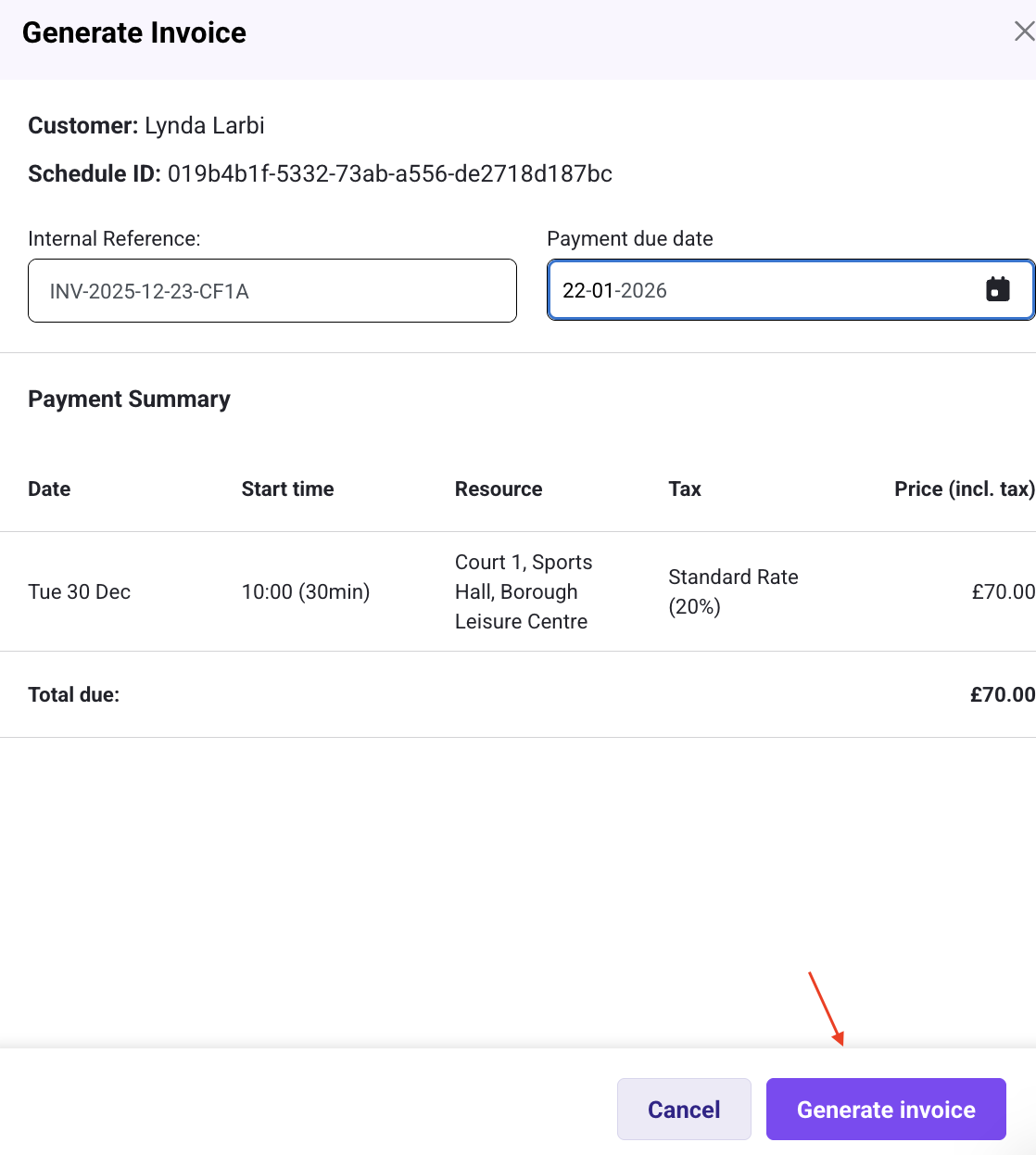Image resolution: width=1036 pixels, height=1155 pixels.
Task: Close the Generate Invoice dialog
Action: (x=1023, y=32)
